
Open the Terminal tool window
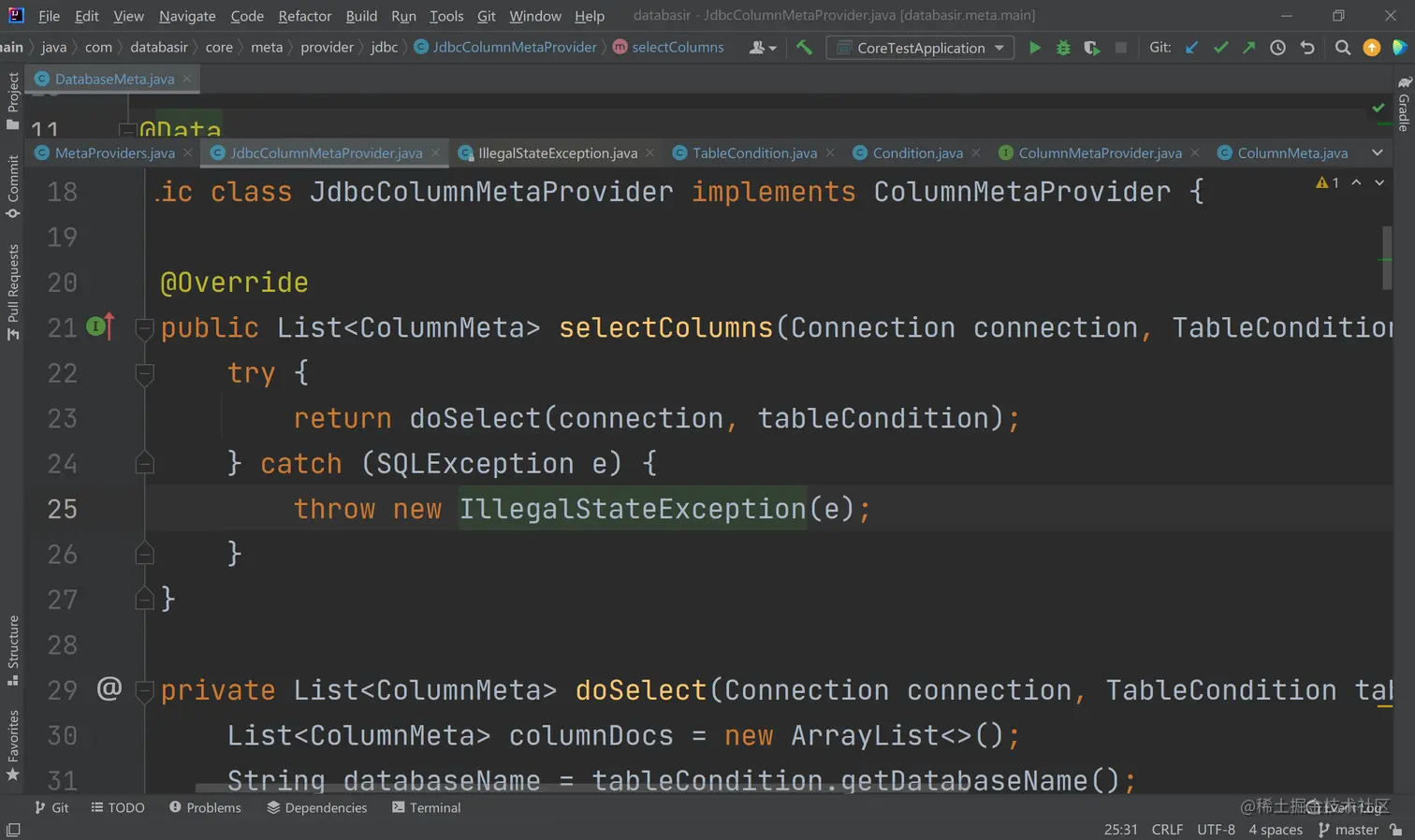click(426, 807)
